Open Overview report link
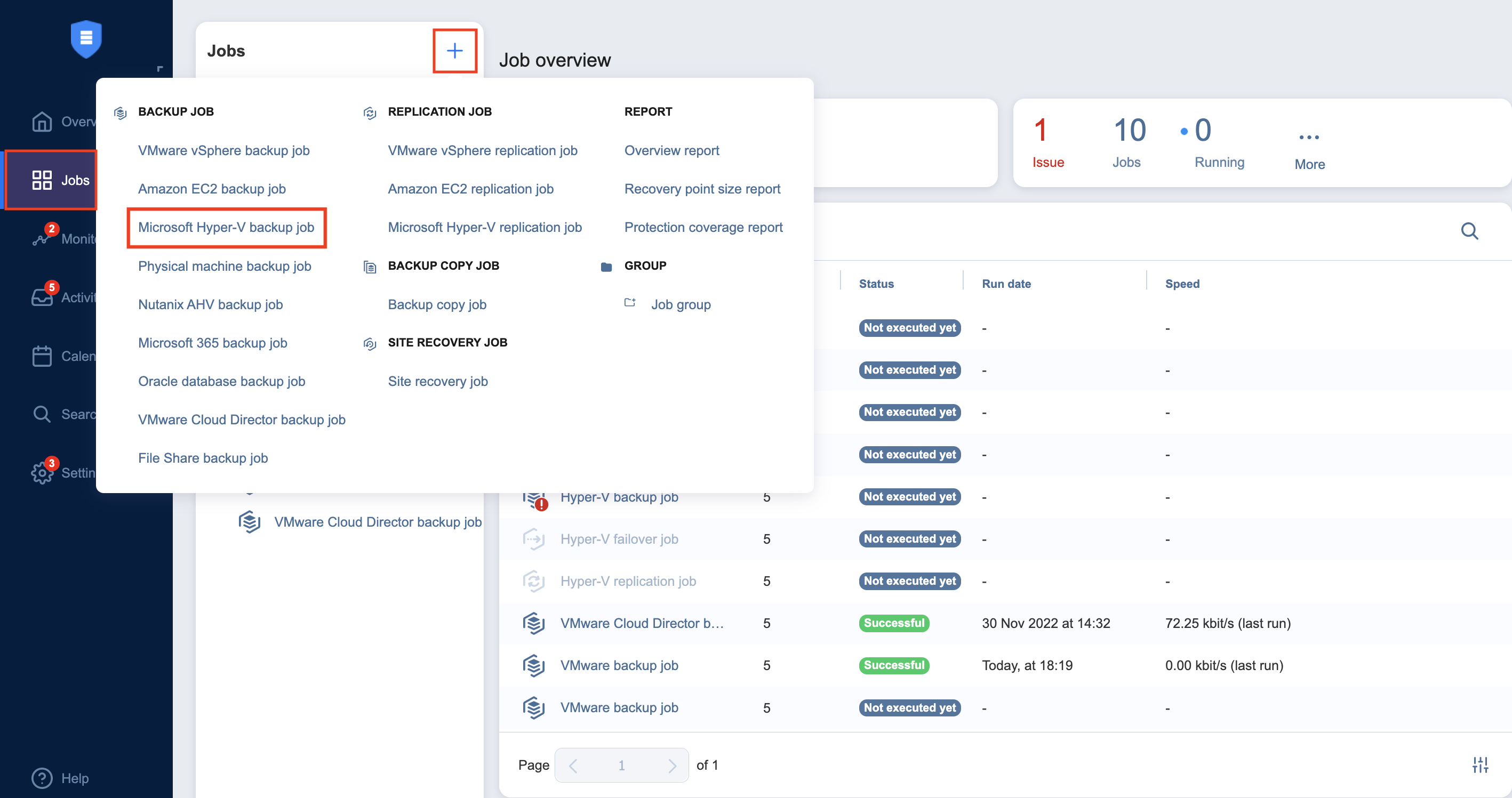Screen dimensions: 1512x798 (671, 150)
